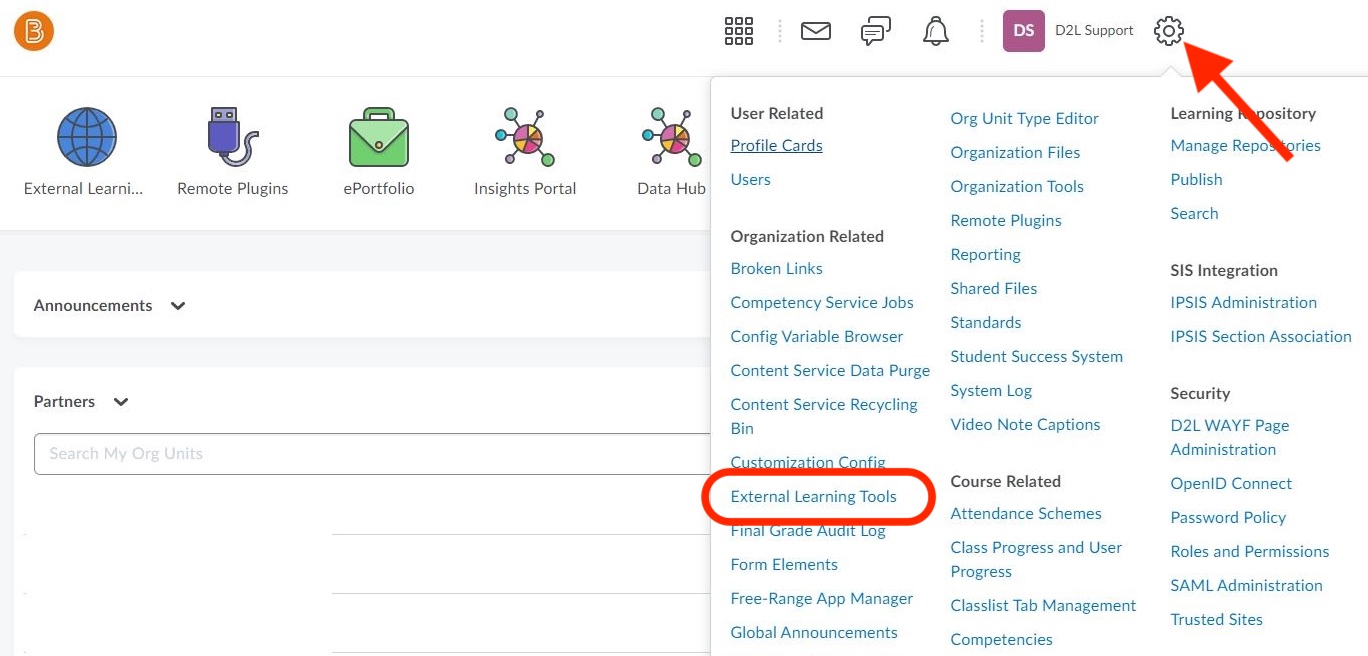Click the Announcements widget title
Image resolution: width=1368 pixels, height=656 pixels.
click(93, 306)
